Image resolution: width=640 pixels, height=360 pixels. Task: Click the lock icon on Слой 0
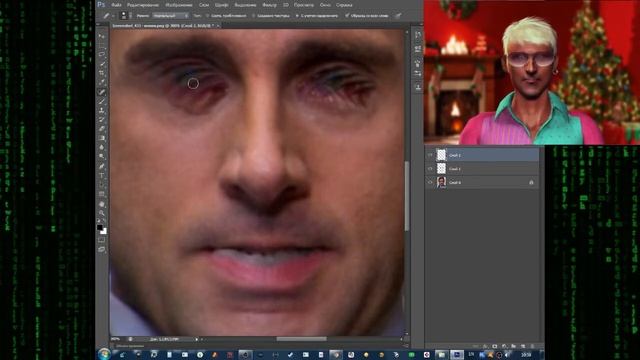(x=531, y=182)
